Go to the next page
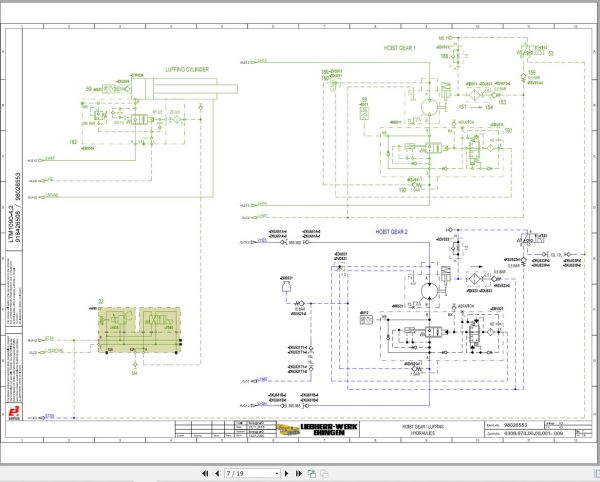The width and height of the screenshot is (600, 482). tap(287, 474)
